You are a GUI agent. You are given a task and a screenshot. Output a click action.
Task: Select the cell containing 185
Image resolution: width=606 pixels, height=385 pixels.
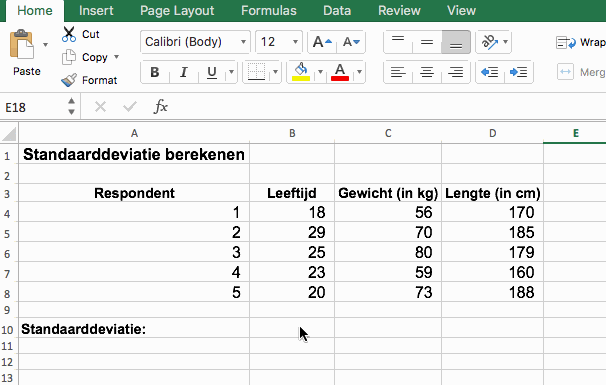pos(492,232)
